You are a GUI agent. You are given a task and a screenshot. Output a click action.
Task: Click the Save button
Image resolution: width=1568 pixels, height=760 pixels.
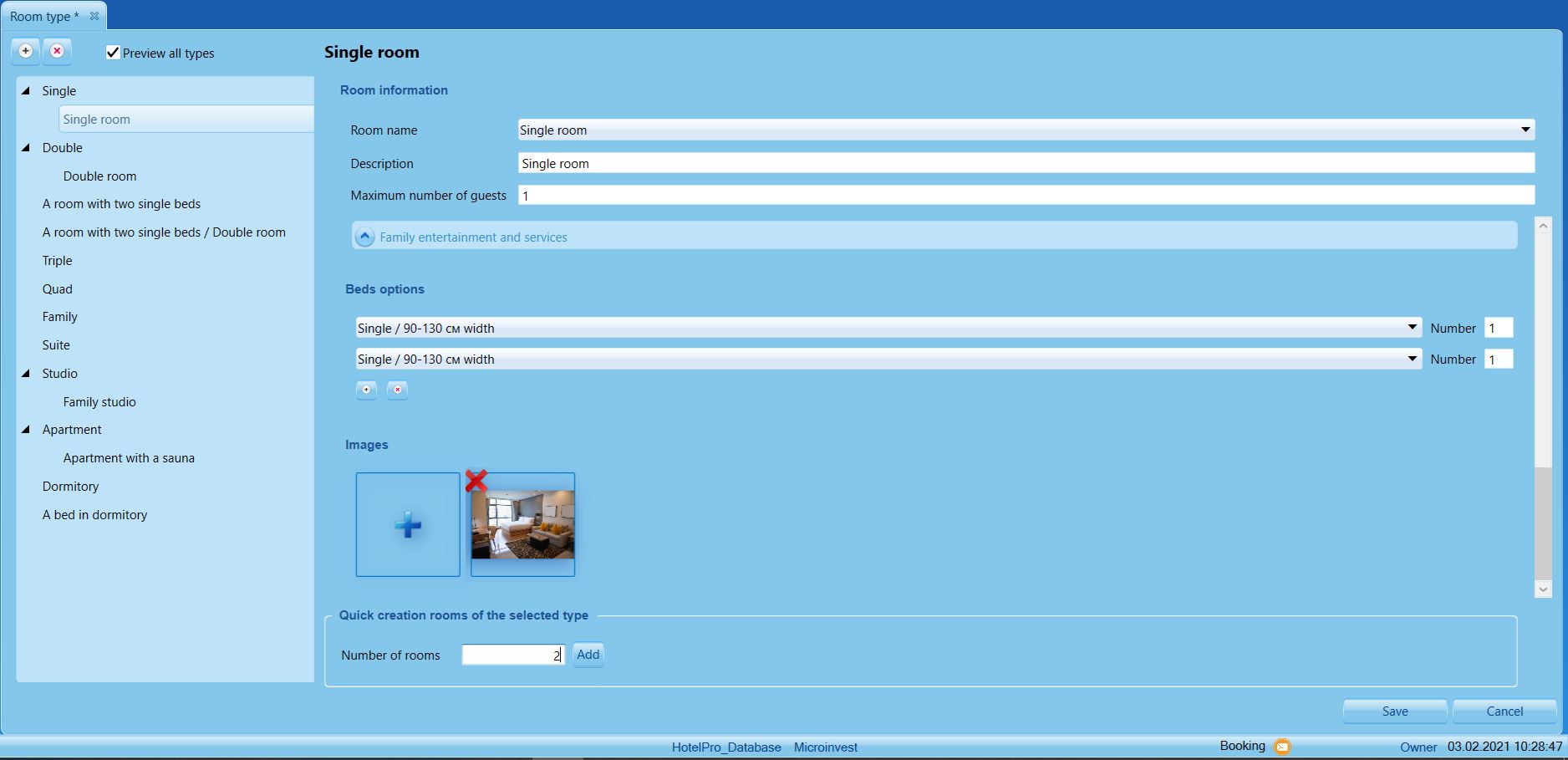coord(1394,711)
